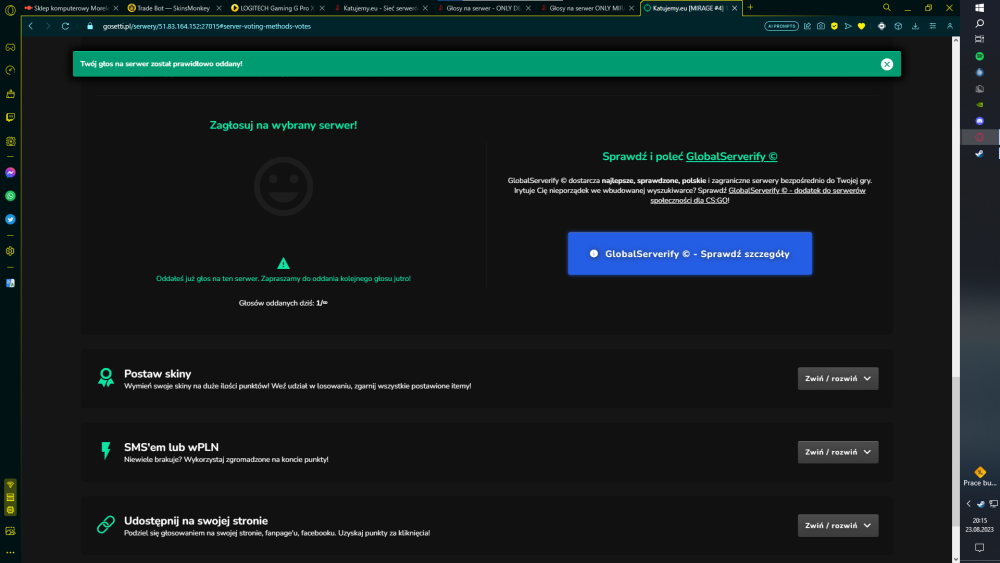Open GX Control speedometer icon in sidebar
The width and height of the screenshot is (1000, 563).
pyautogui.click(x=10, y=70)
